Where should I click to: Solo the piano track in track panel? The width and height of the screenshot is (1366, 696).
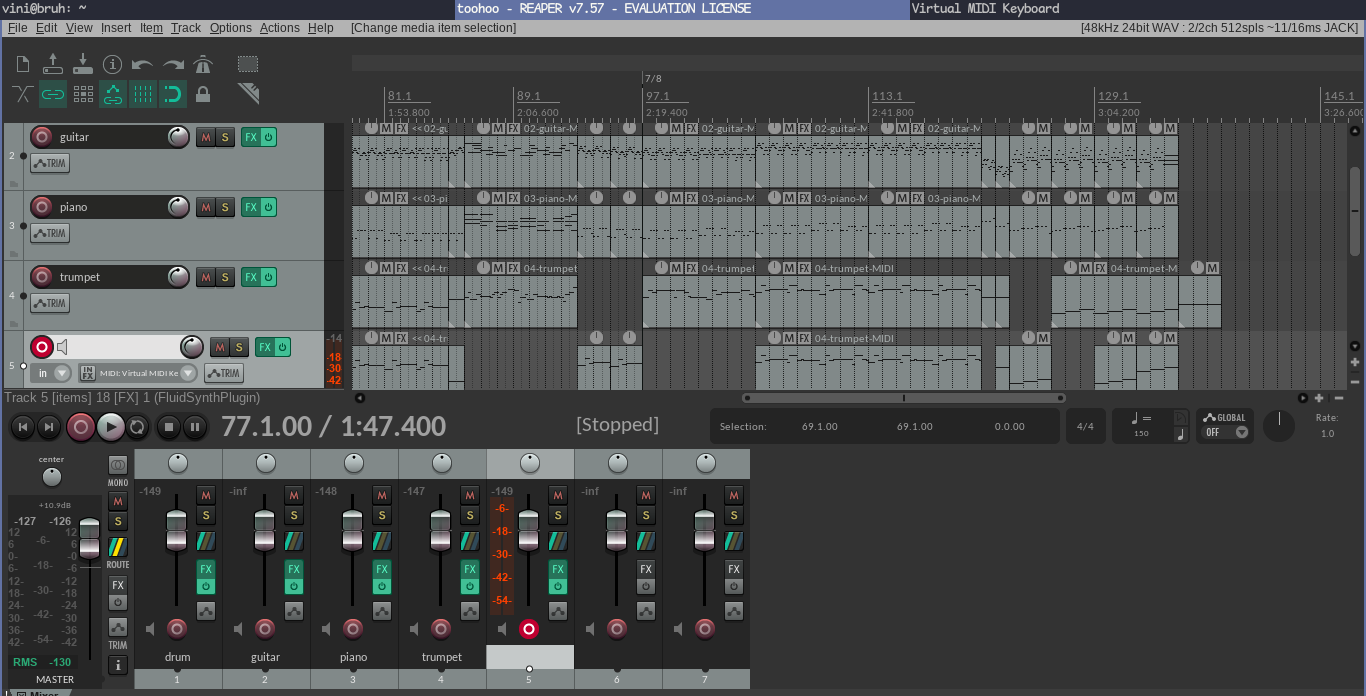click(225, 207)
